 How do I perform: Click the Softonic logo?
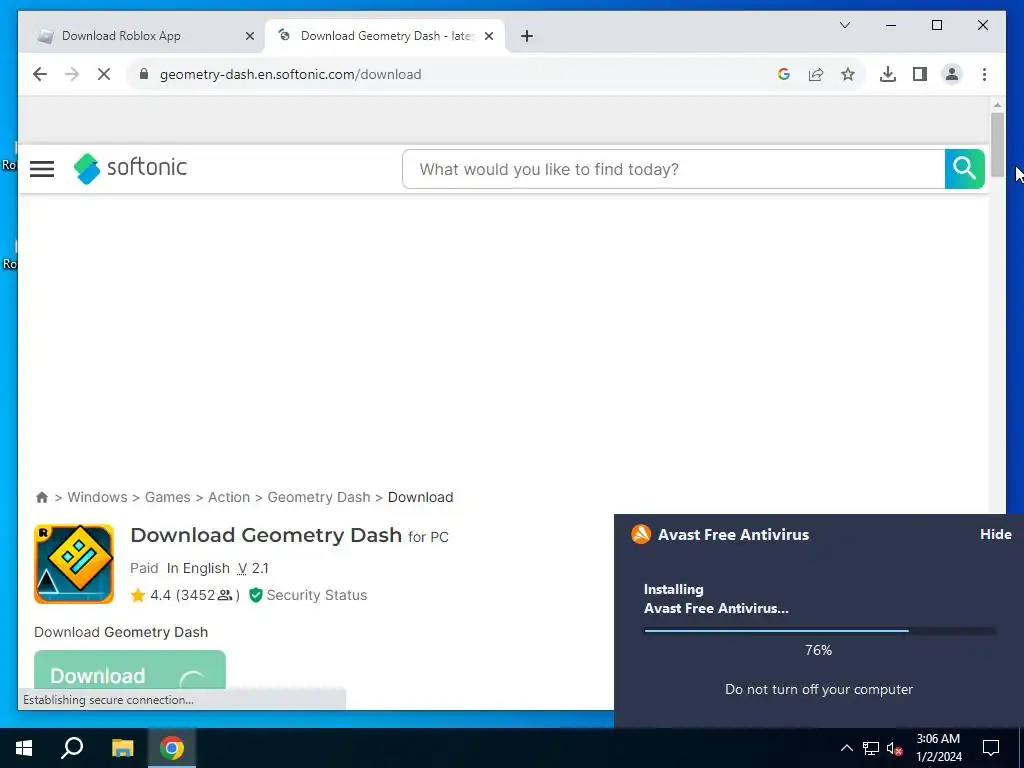click(130, 168)
